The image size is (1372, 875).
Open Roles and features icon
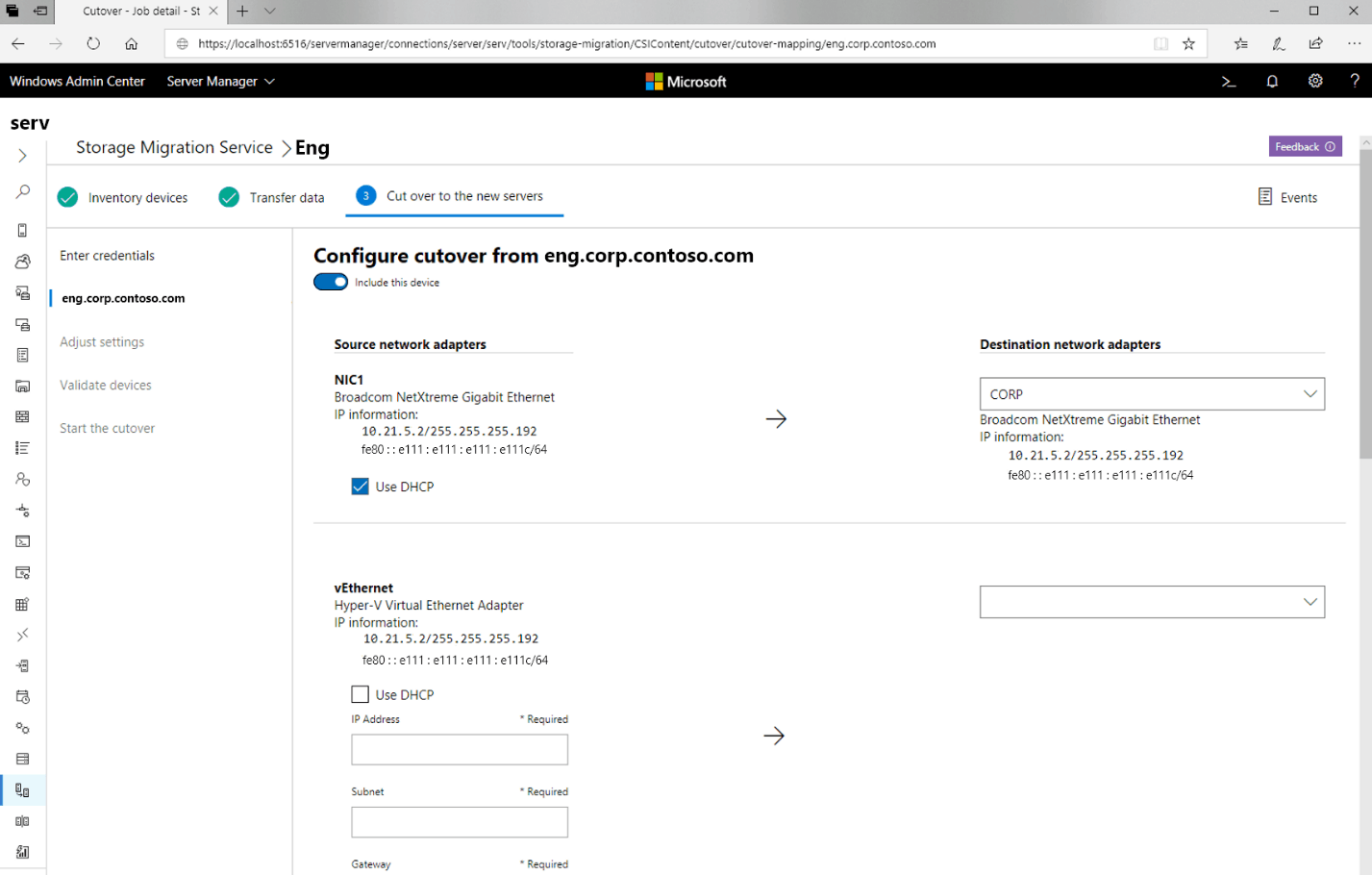pos(22,665)
